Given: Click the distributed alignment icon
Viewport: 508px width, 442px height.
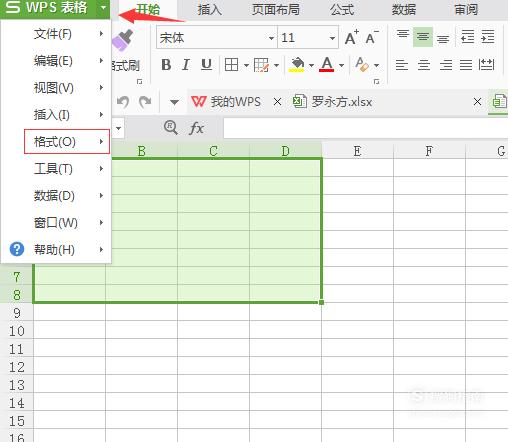Looking at the screenshot, I should pos(486,64).
